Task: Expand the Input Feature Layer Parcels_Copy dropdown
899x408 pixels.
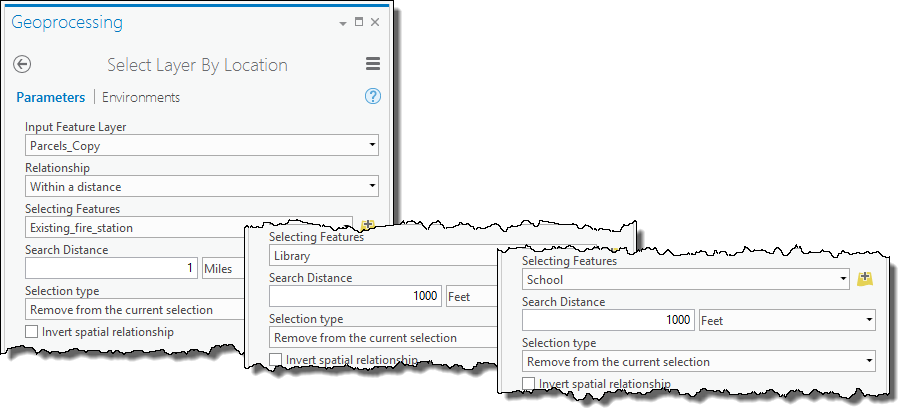Action: pos(372,146)
